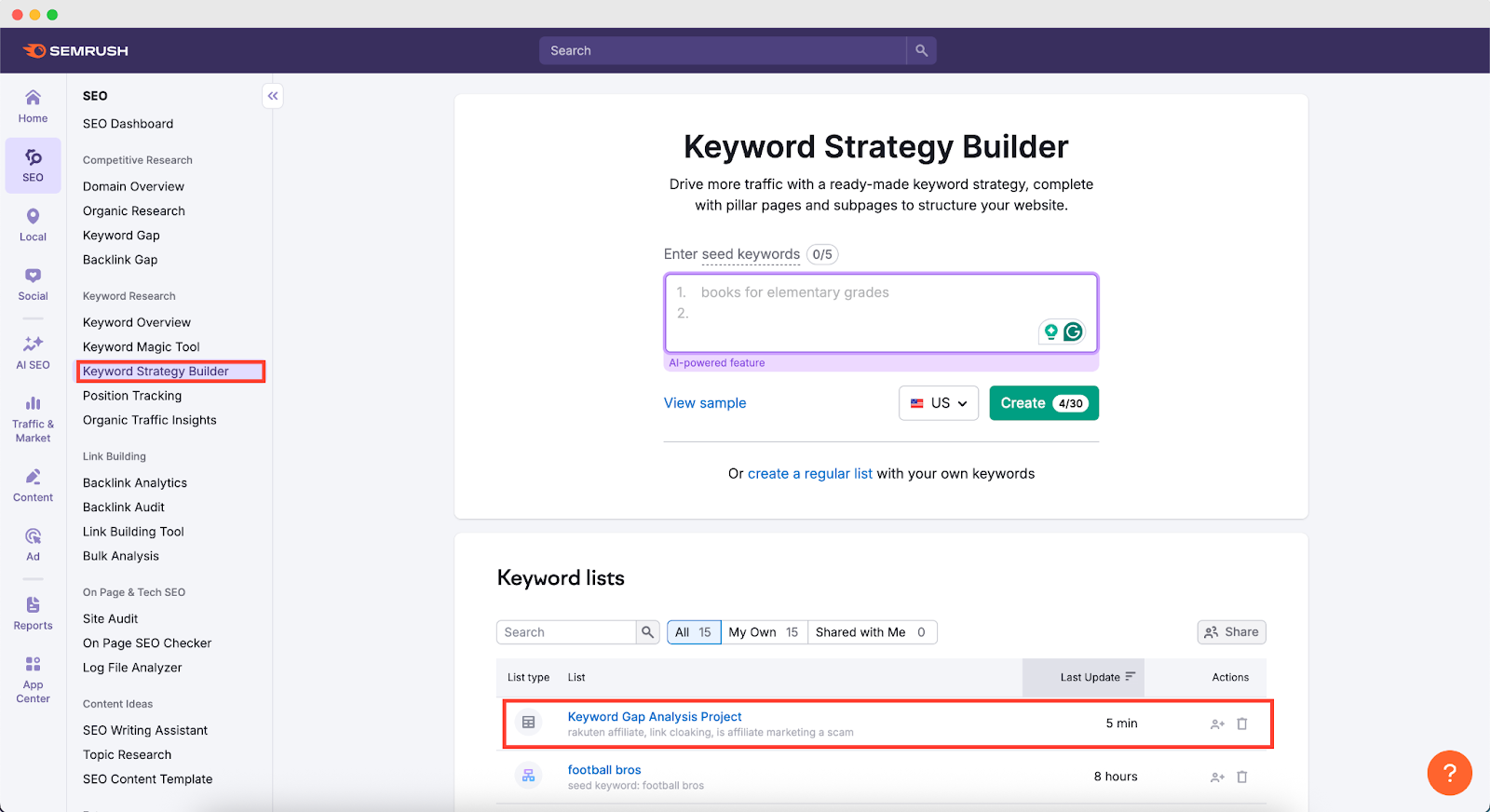Open Keyword Magic Tool in the sidebar
The height and width of the screenshot is (812, 1490).
pyautogui.click(x=142, y=346)
